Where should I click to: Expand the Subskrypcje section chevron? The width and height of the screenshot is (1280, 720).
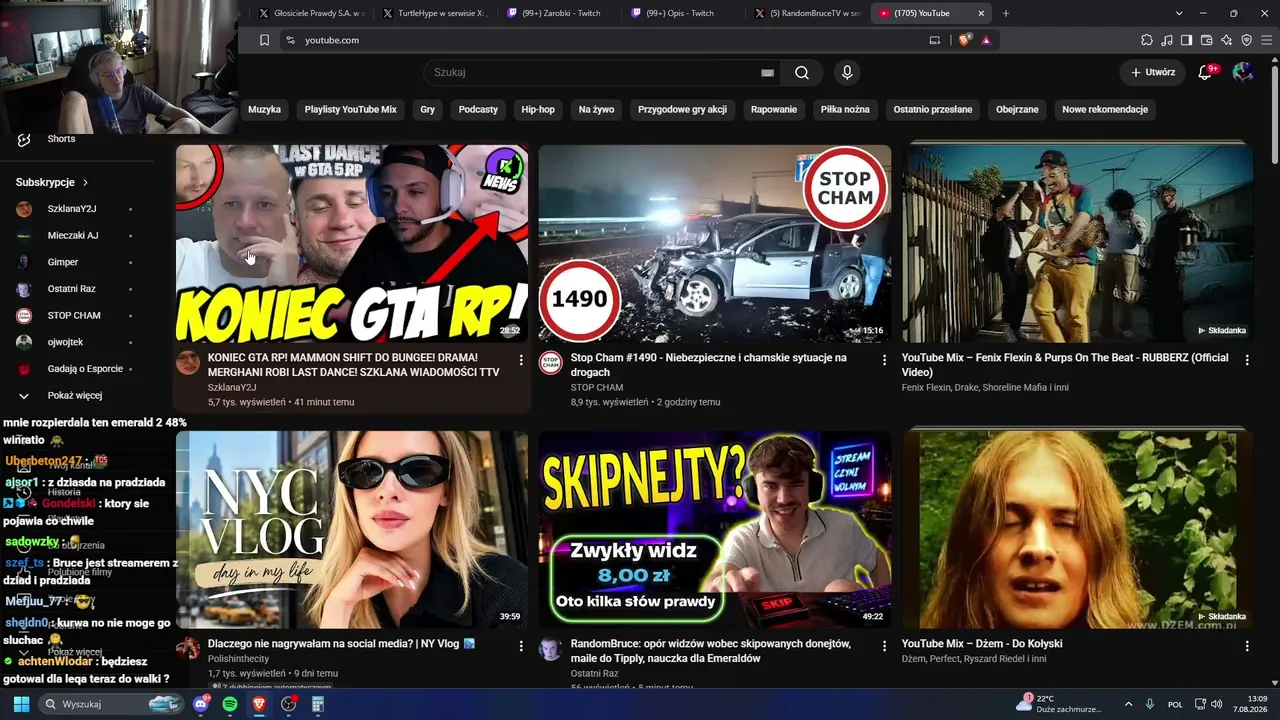[85, 183]
